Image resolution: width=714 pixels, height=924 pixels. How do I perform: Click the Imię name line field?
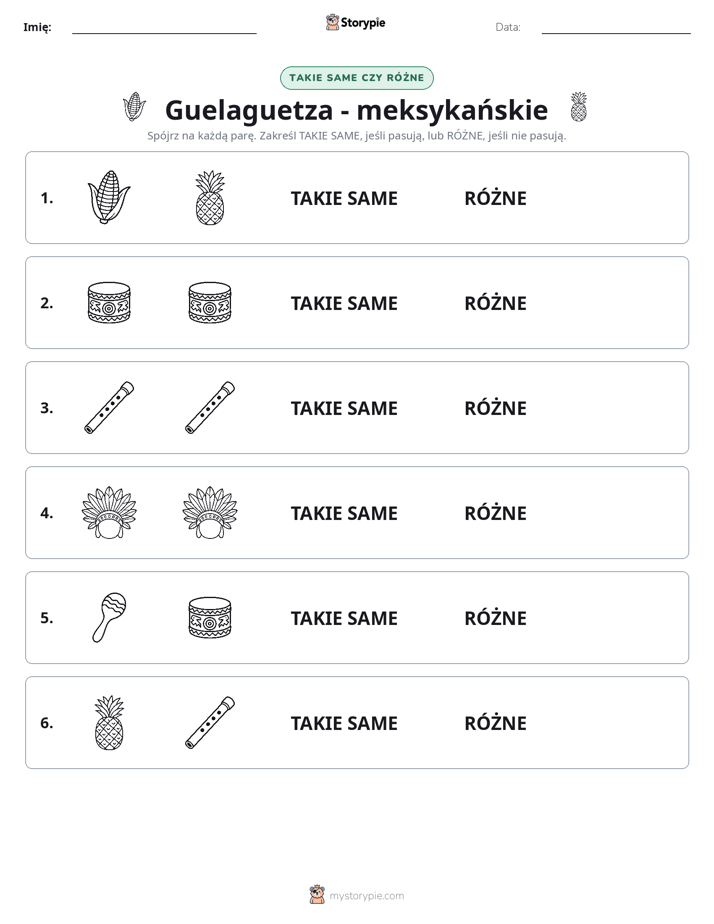click(x=164, y=27)
